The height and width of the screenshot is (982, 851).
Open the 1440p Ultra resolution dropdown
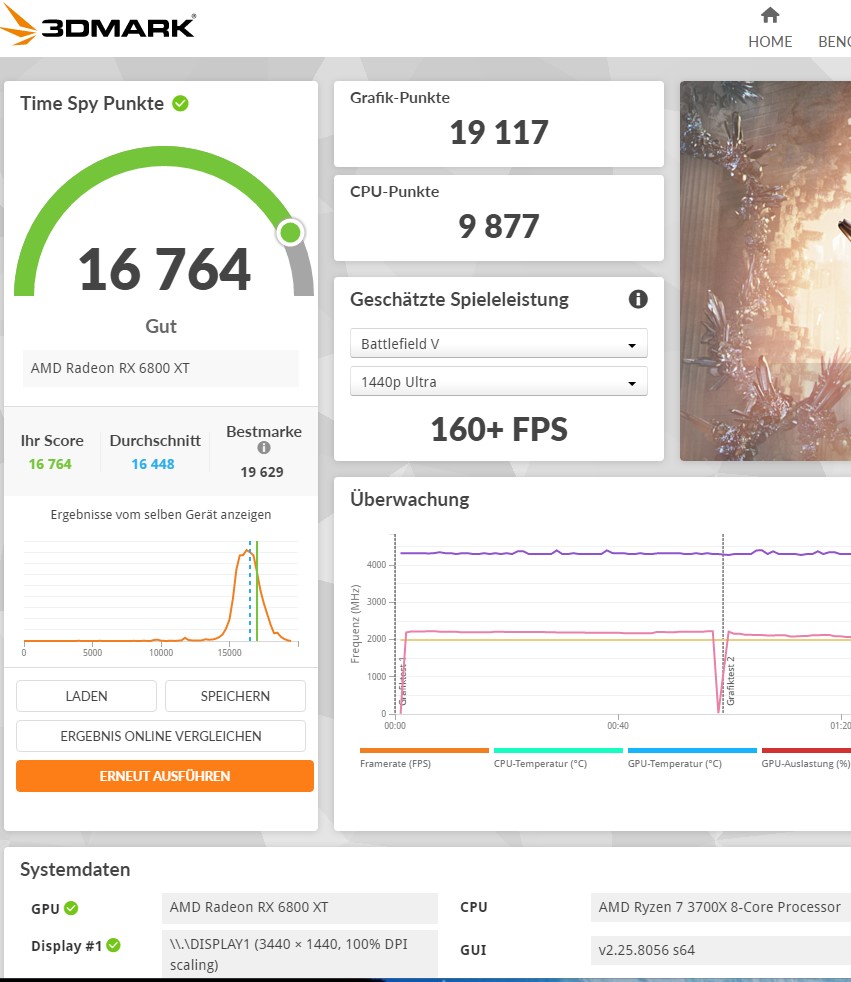coord(498,382)
